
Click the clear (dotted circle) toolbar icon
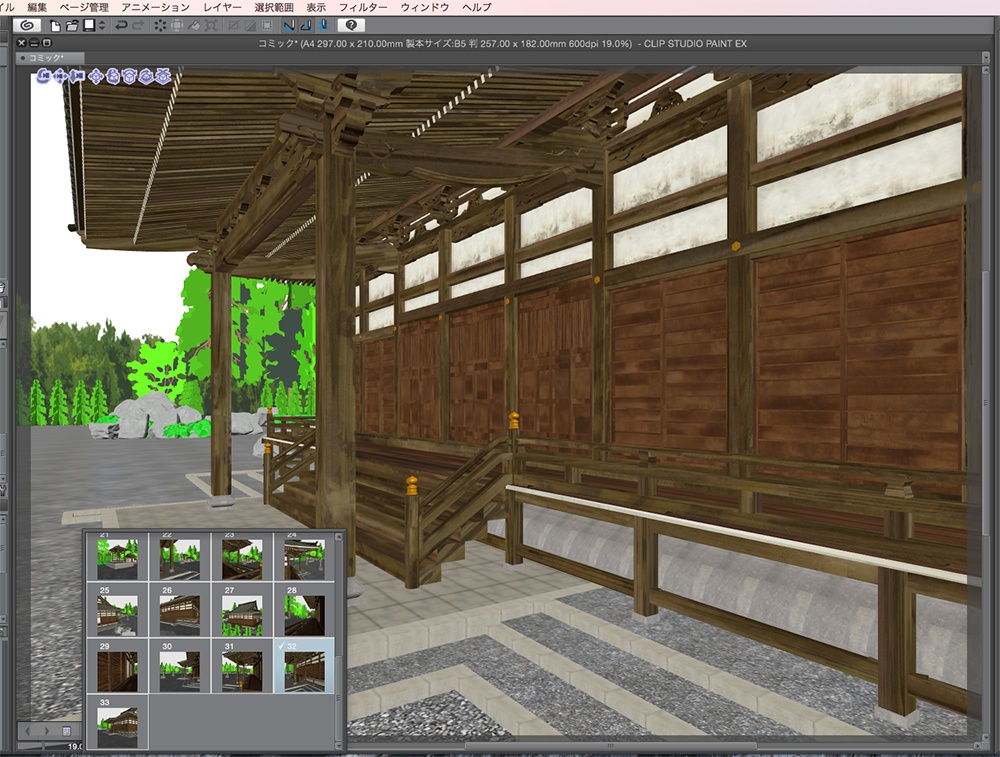[160, 26]
